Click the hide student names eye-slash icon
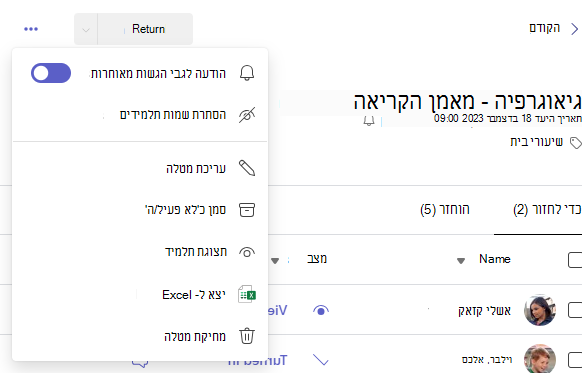This screenshot has height=373, width=582. [x=247, y=115]
